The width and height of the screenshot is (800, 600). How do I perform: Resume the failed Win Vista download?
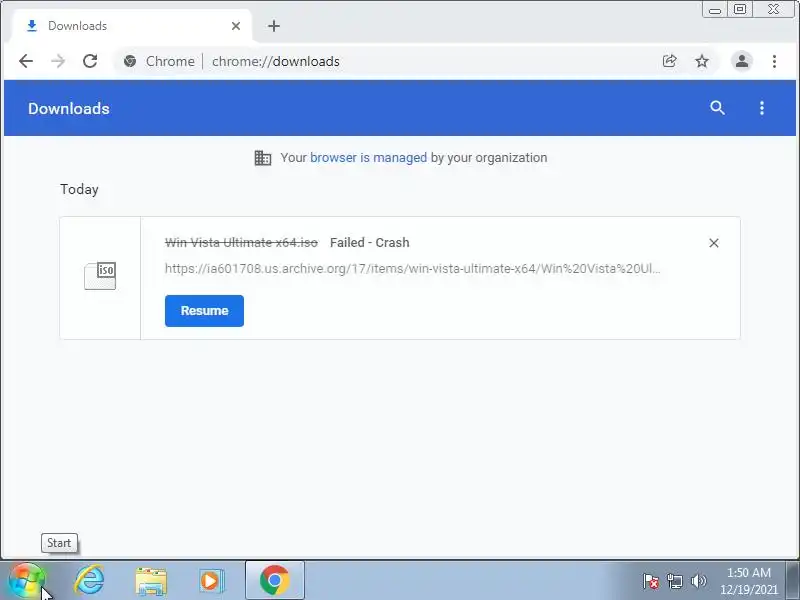204,311
